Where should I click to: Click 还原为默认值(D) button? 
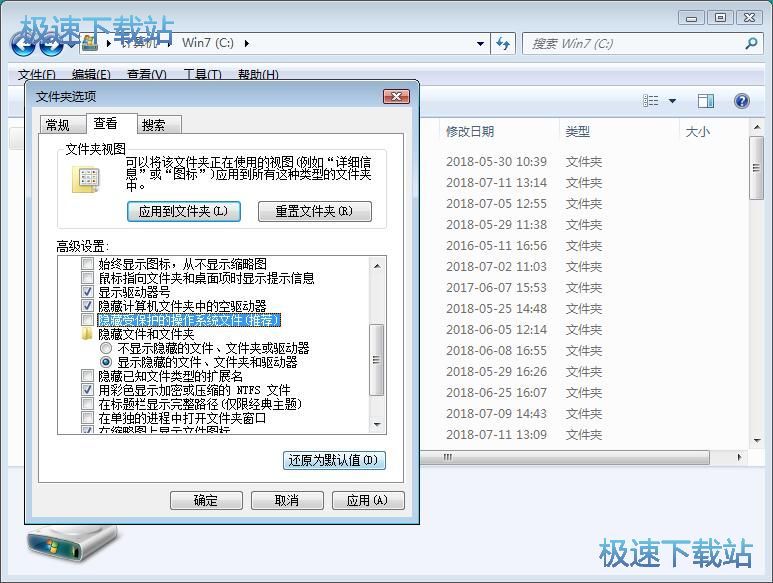[334, 460]
